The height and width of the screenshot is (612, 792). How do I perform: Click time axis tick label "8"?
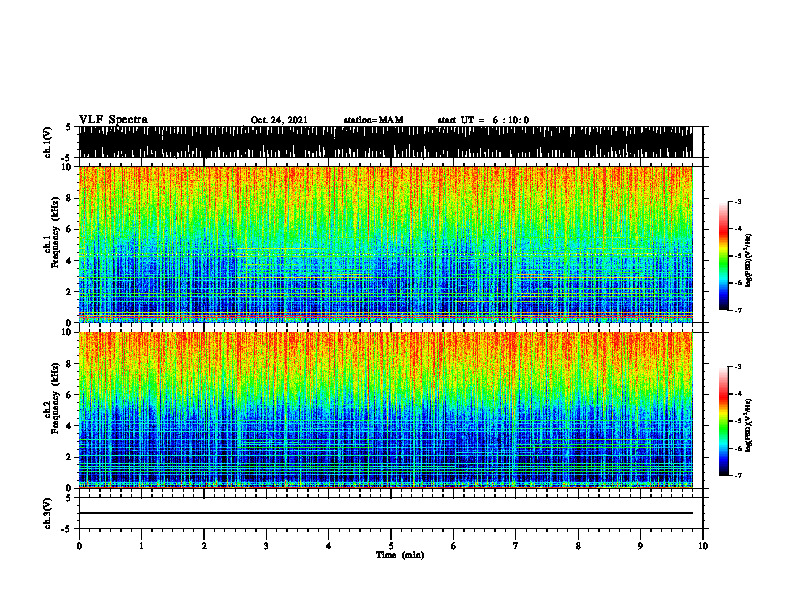coord(578,546)
